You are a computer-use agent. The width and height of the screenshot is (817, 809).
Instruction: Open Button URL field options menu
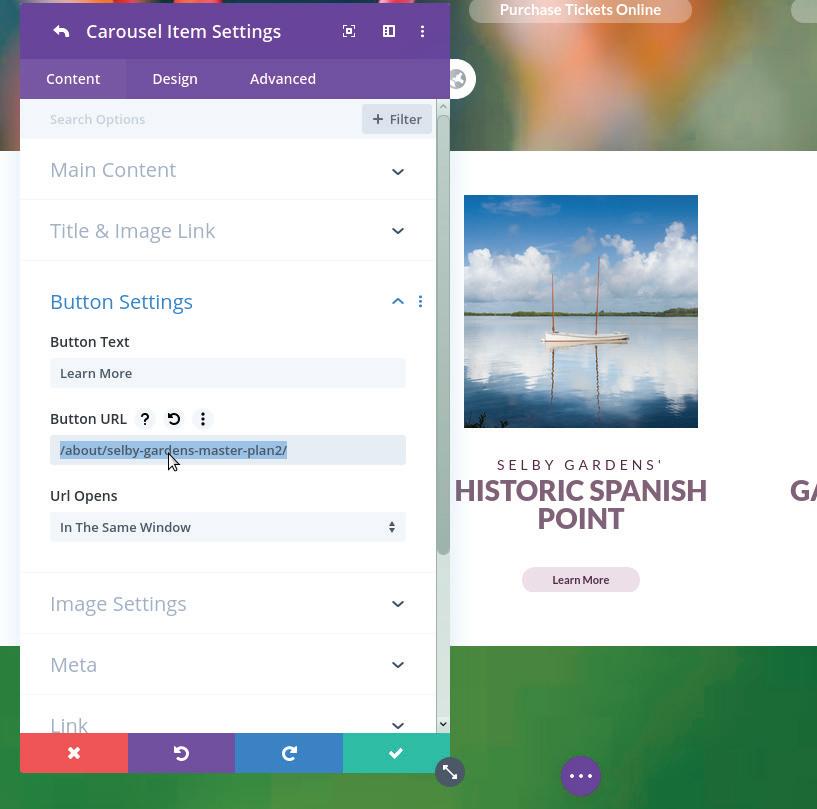(x=203, y=419)
